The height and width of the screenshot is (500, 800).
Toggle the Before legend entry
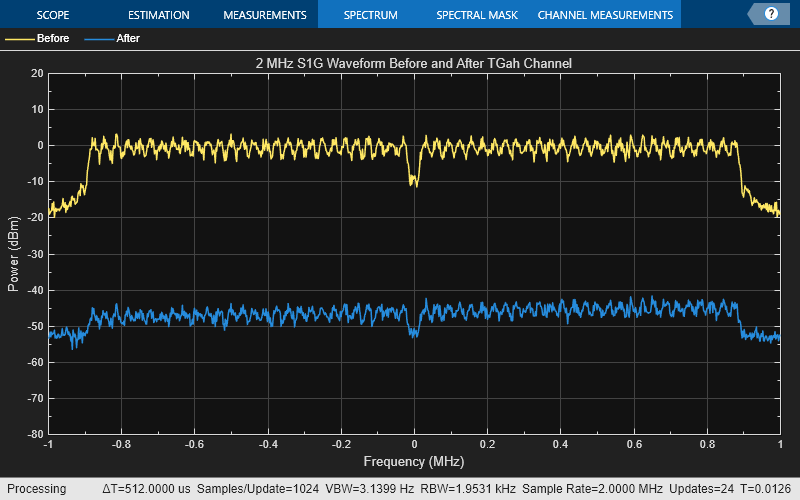[x=37, y=38]
